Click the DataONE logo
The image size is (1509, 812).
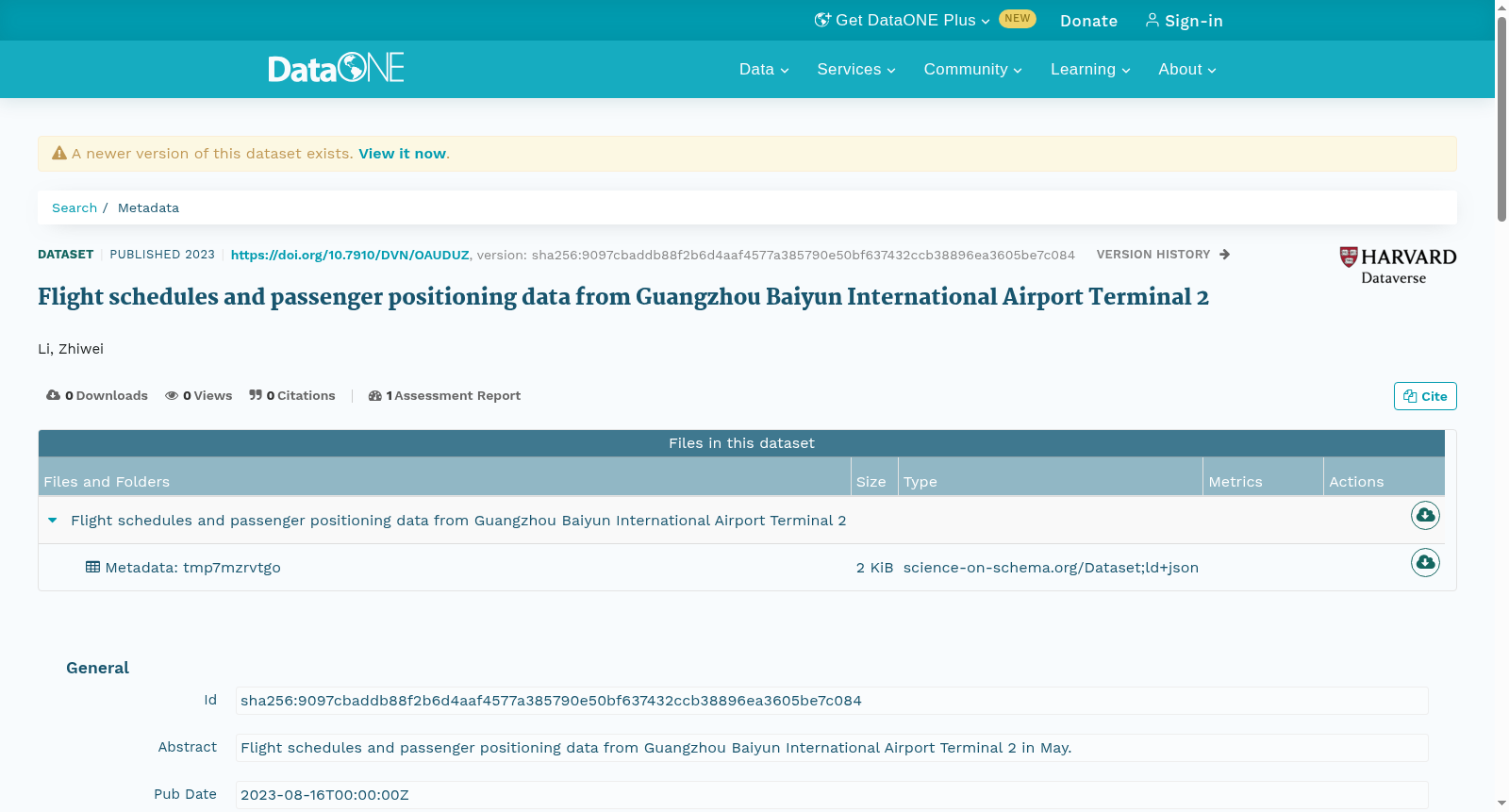point(336,68)
